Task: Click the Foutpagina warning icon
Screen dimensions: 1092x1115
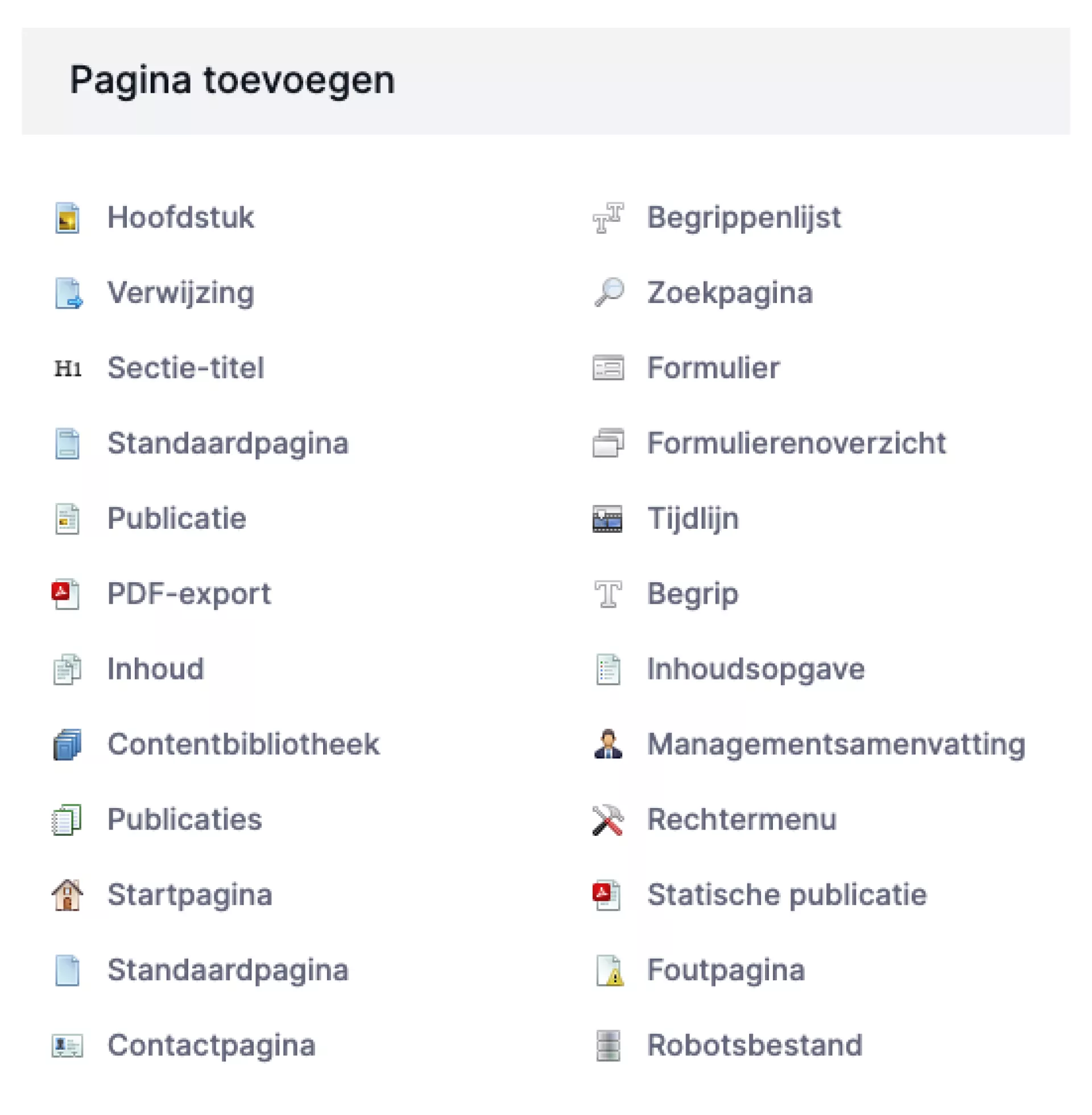Action: (609, 971)
